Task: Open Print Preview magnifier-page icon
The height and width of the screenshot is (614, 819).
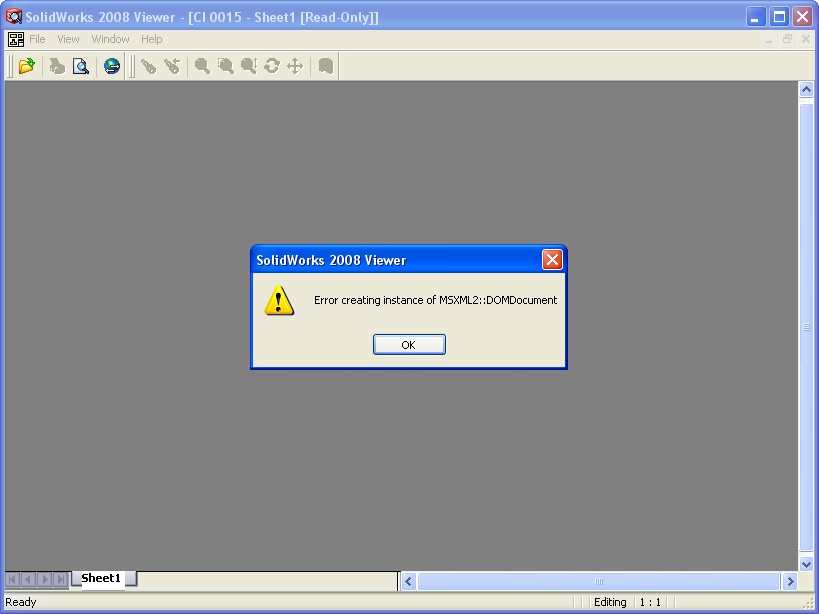Action: 81,66
